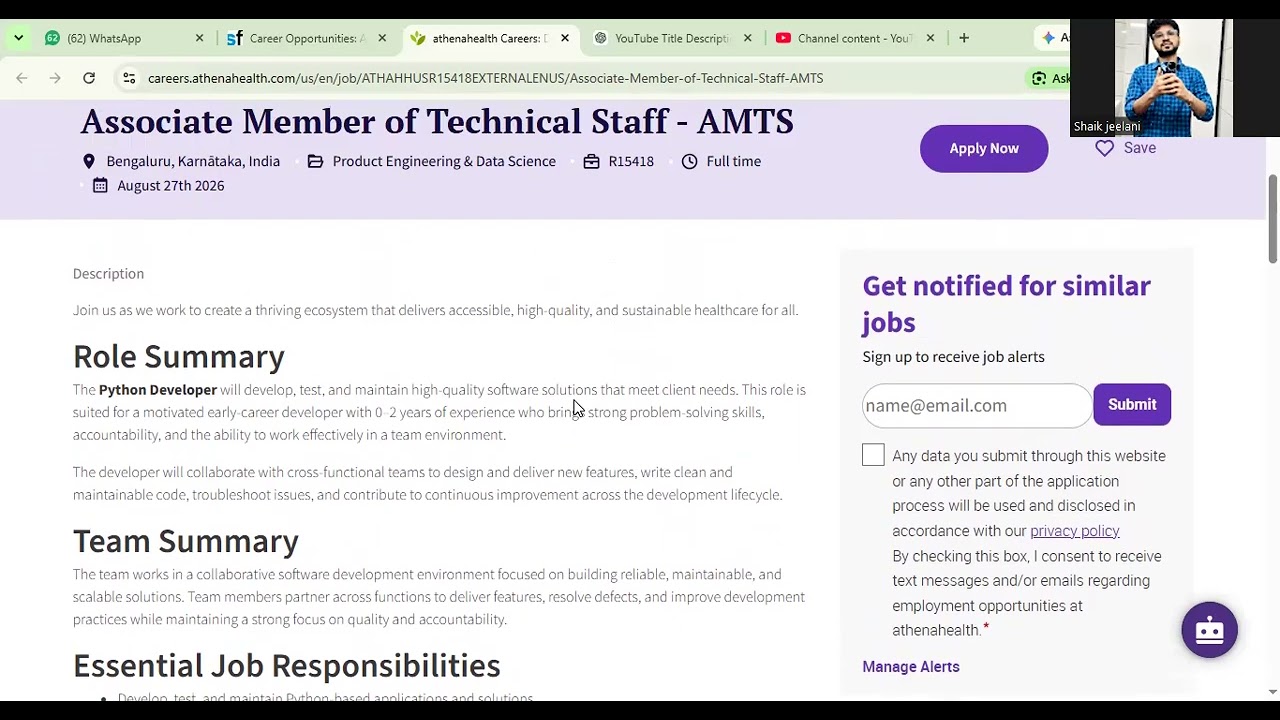Go back to the previous page
1280x720 pixels.
22,78
